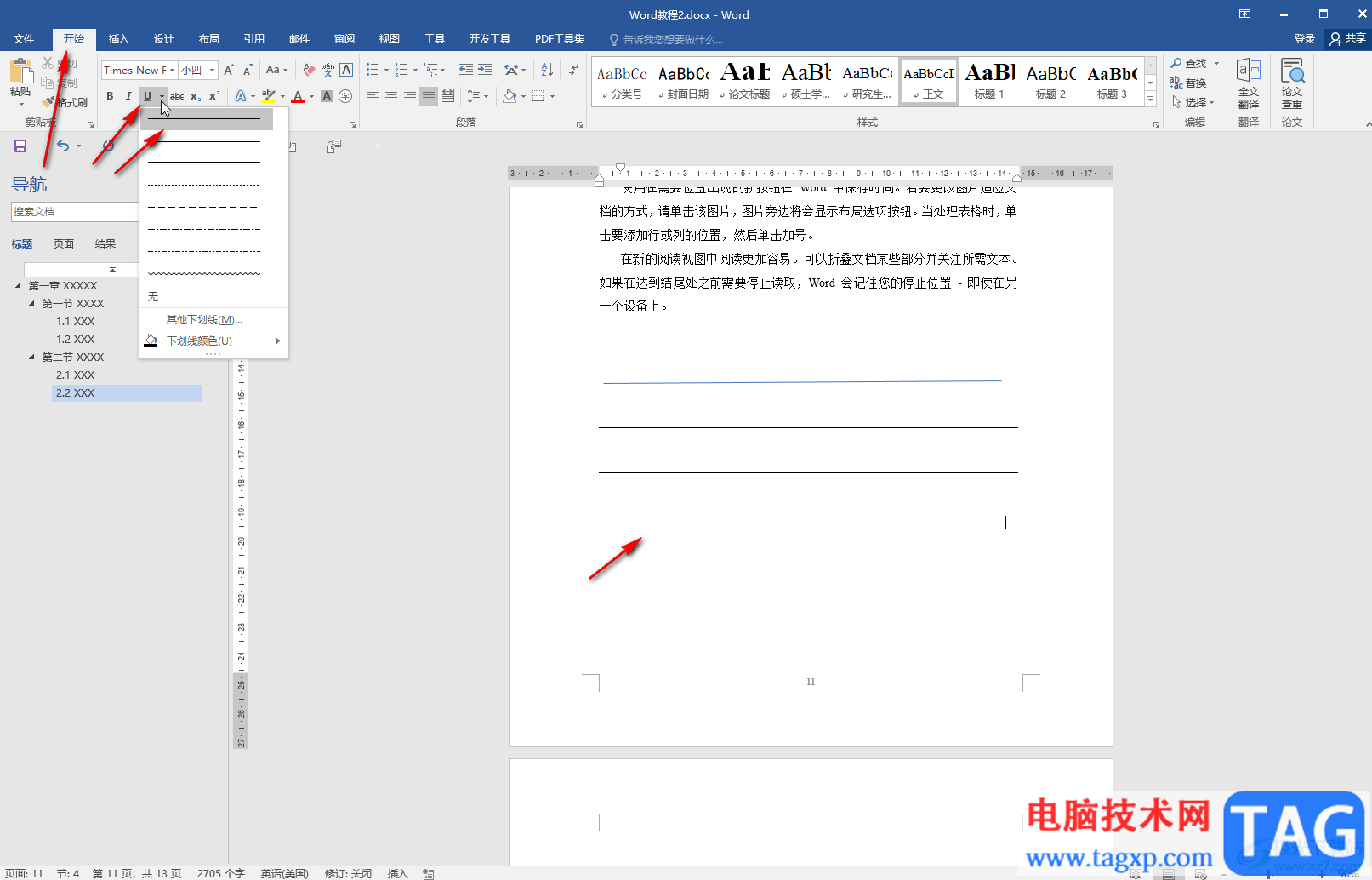Click the Decrease Indent icon
This screenshot has width=1372, height=880.
tap(466, 70)
